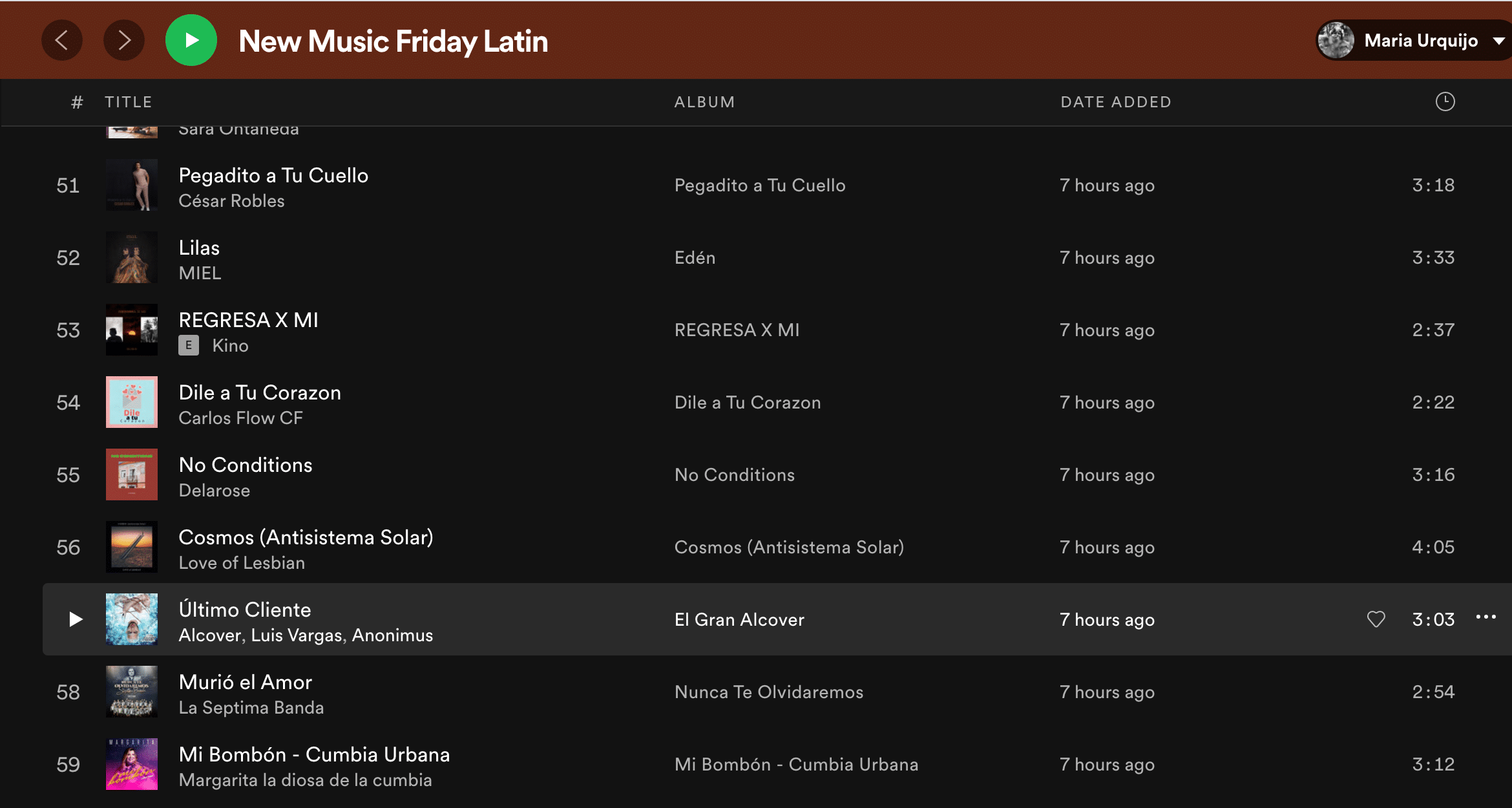The width and height of the screenshot is (1512, 808).
Task: Click the Dile a Tu Corazon cover art
Action: [x=132, y=402]
